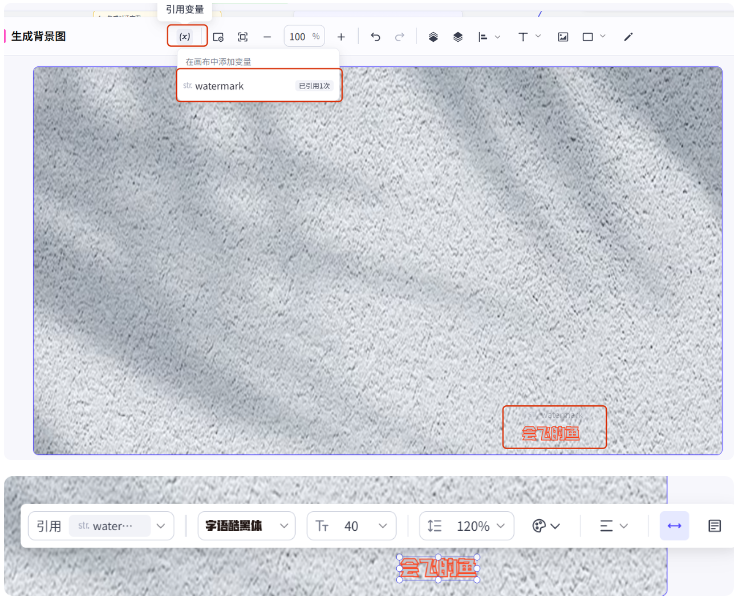The height and width of the screenshot is (604, 738).
Task: Click the align objects icon
Action: pos(482,37)
